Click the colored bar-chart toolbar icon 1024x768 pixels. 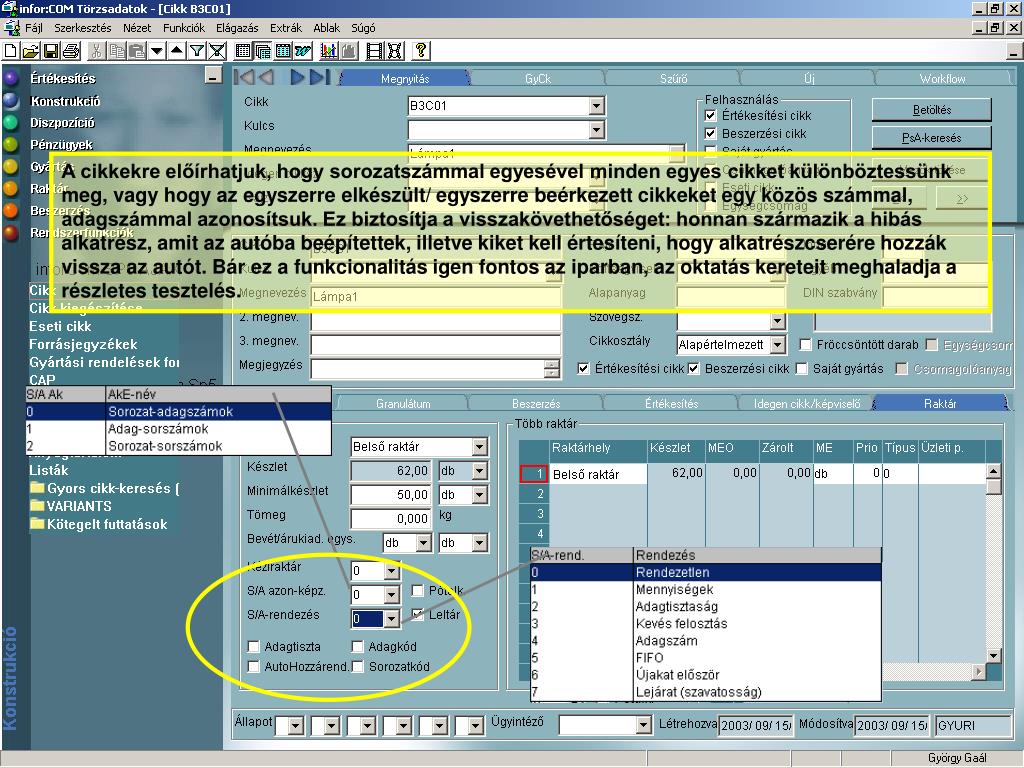tap(329, 50)
